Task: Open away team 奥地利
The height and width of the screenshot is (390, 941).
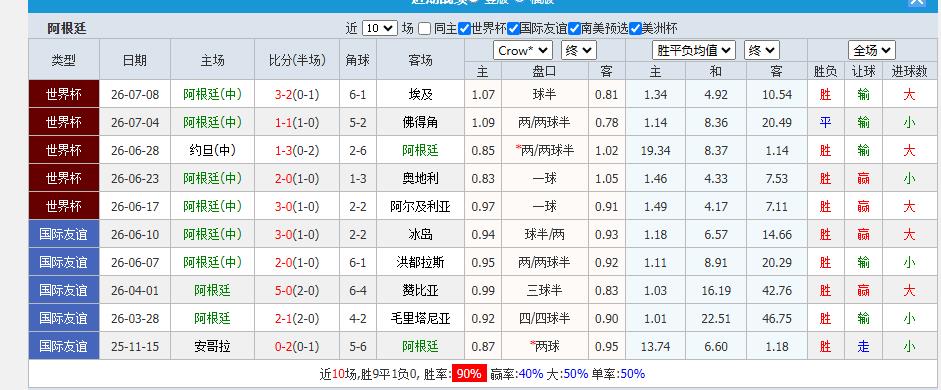Action: [420, 178]
